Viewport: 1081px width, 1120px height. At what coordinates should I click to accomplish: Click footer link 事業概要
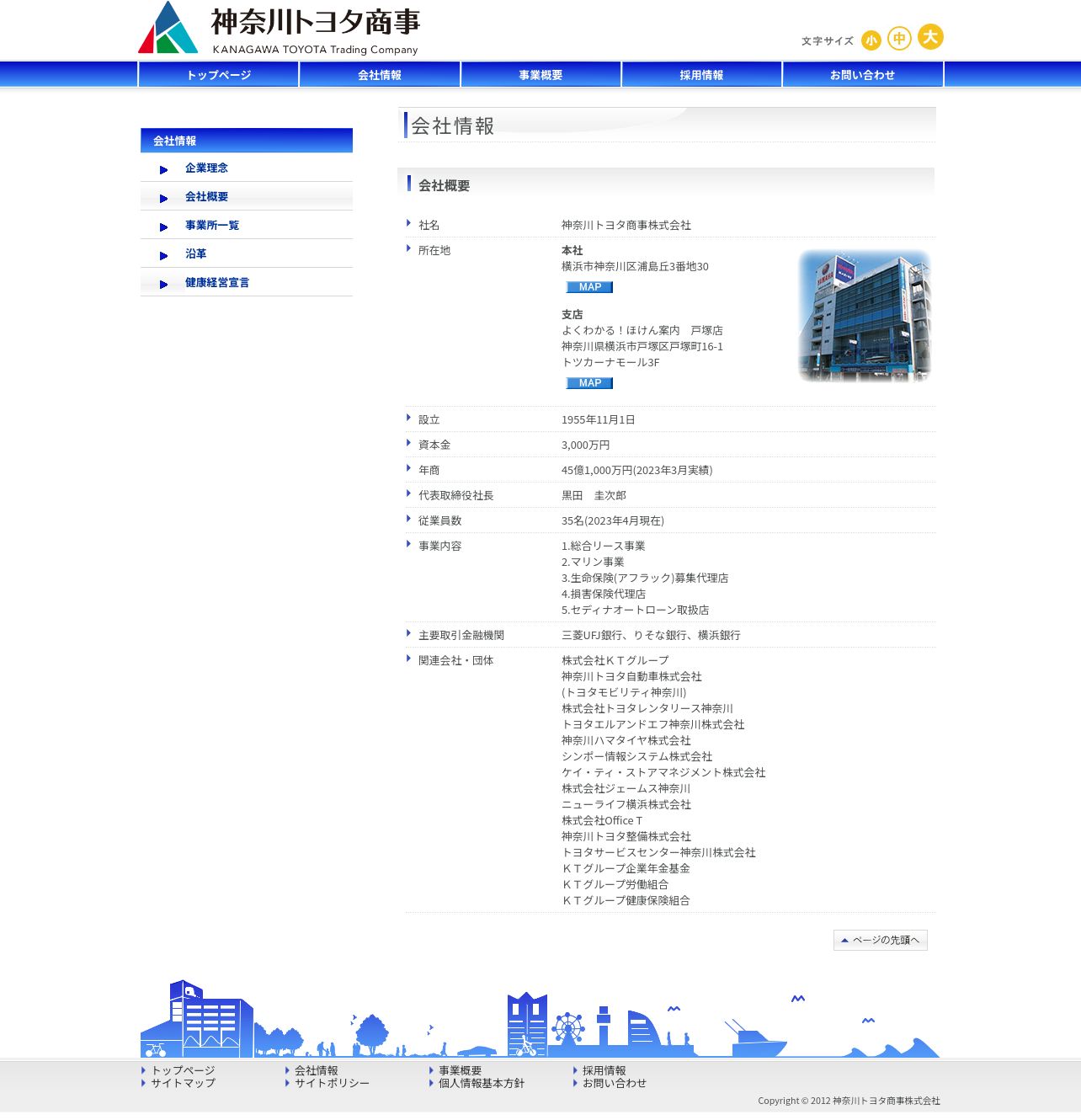coord(460,1071)
